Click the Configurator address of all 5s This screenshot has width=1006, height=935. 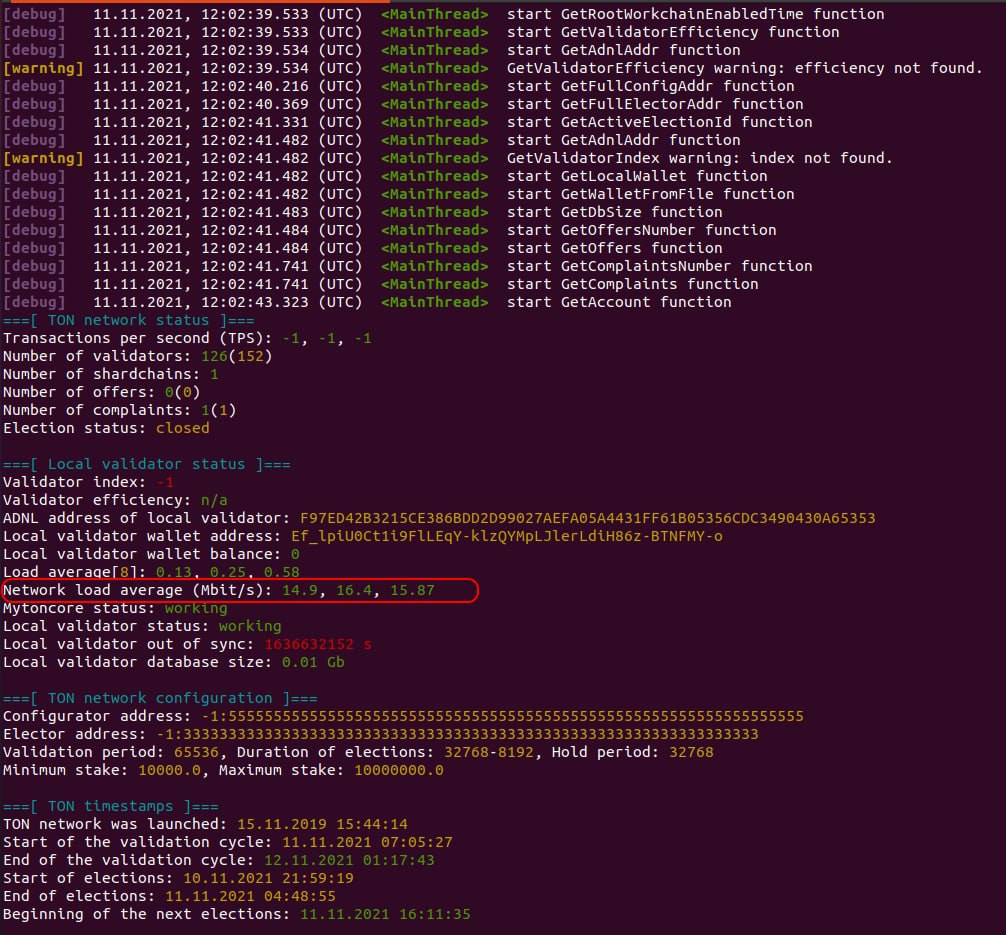[502, 716]
